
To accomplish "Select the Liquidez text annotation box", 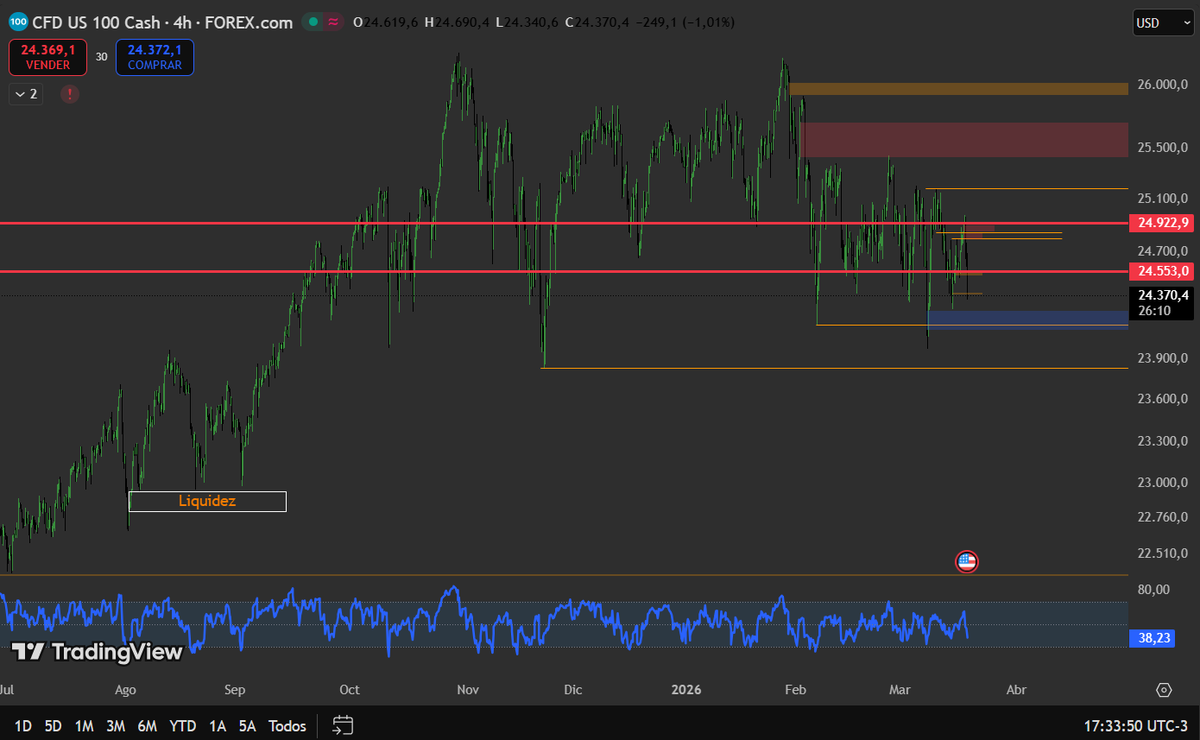I will (208, 501).
